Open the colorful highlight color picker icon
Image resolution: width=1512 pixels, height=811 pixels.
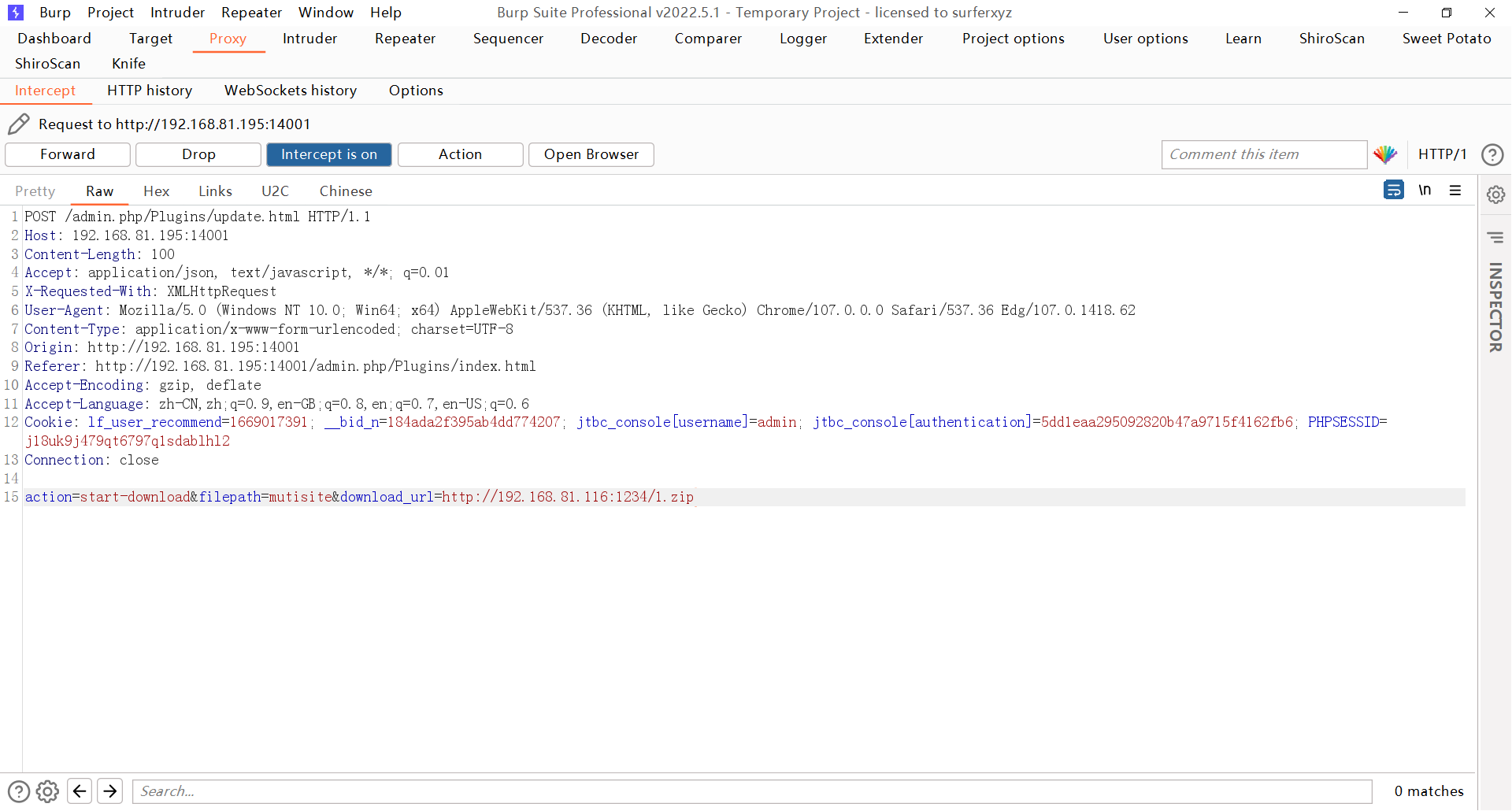pos(1385,154)
